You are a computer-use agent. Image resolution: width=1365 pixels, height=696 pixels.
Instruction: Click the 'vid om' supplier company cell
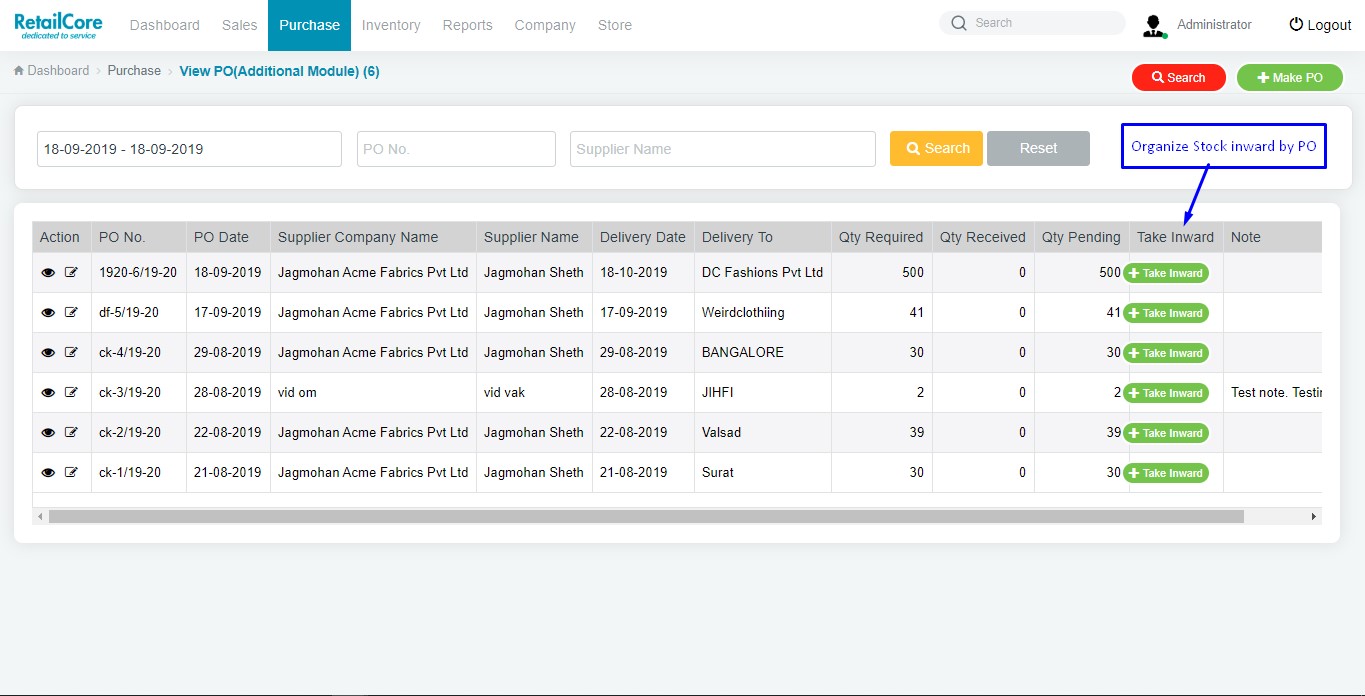pos(373,392)
